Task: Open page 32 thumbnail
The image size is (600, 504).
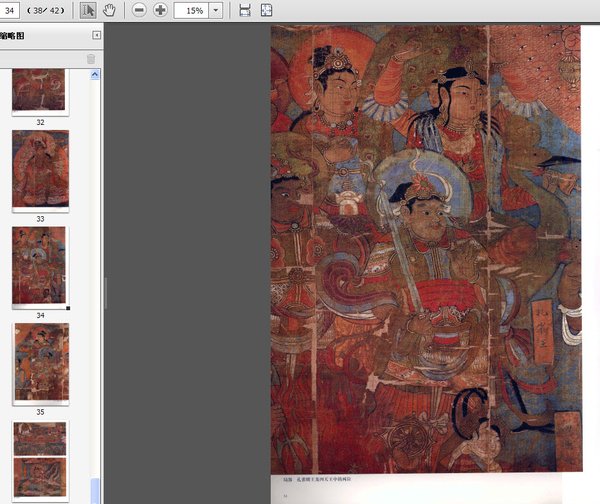Action: point(40,90)
